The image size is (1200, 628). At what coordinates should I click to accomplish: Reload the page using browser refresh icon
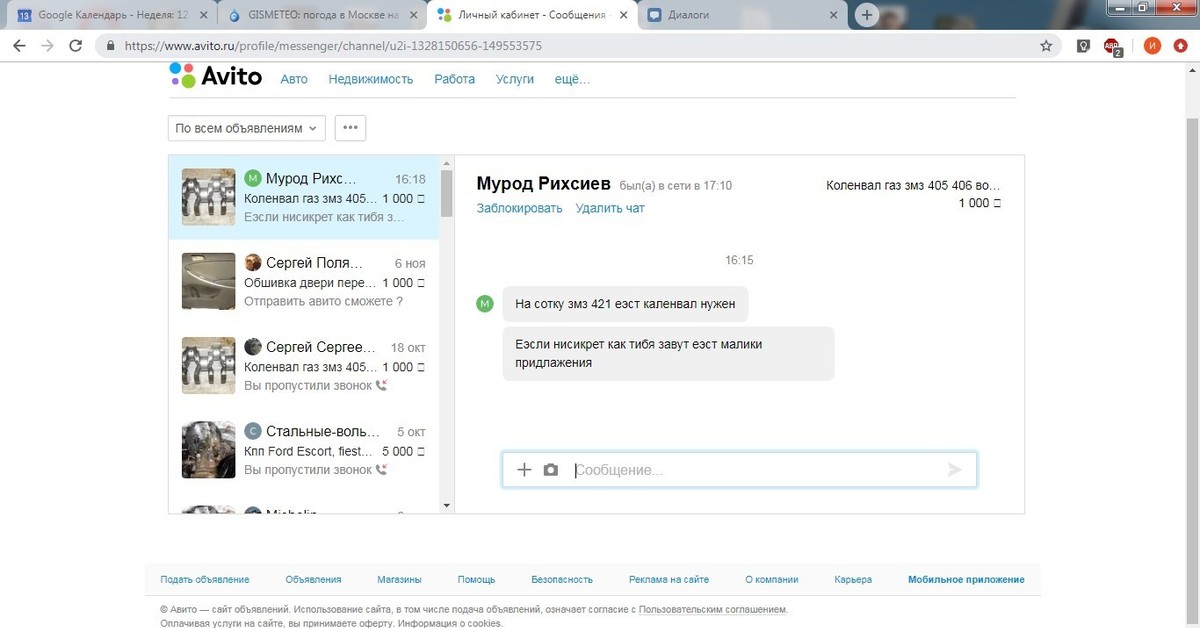75,46
